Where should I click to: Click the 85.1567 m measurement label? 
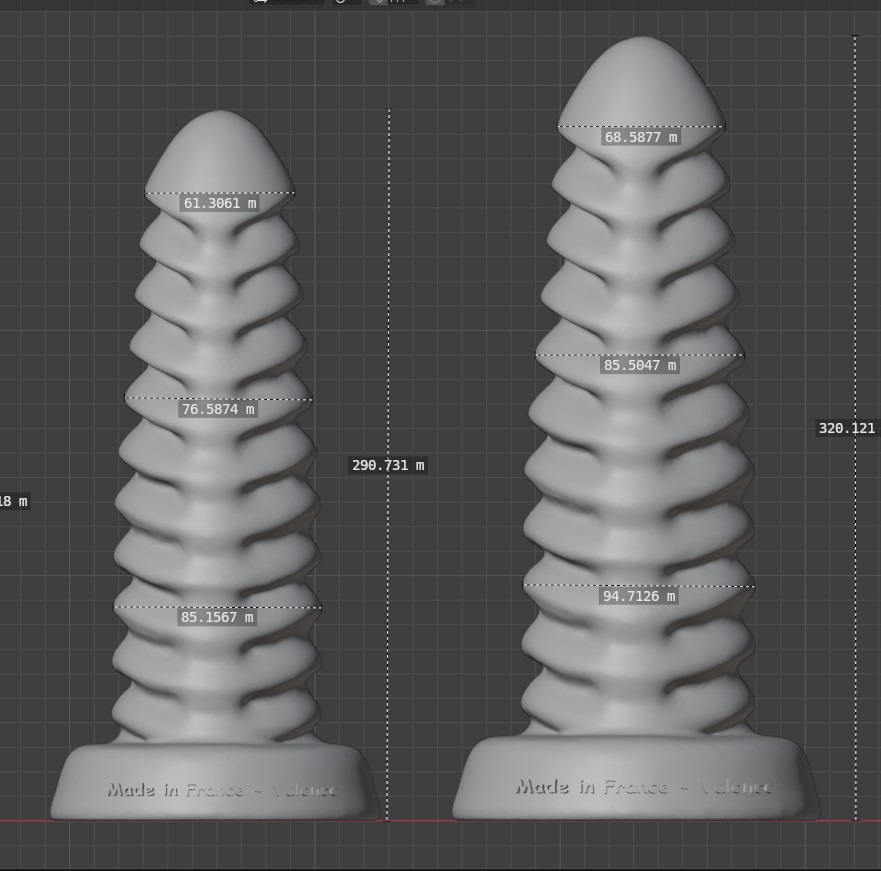(218, 618)
